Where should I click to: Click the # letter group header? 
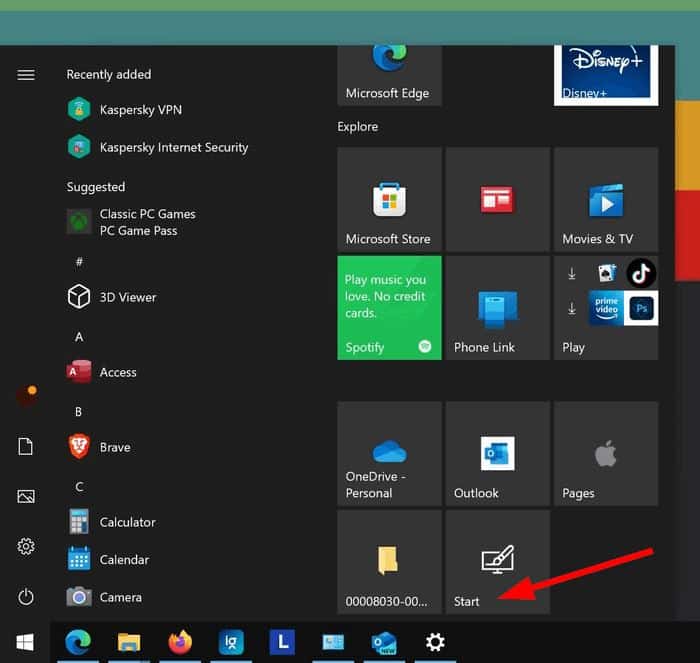pyautogui.click(x=79, y=262)
